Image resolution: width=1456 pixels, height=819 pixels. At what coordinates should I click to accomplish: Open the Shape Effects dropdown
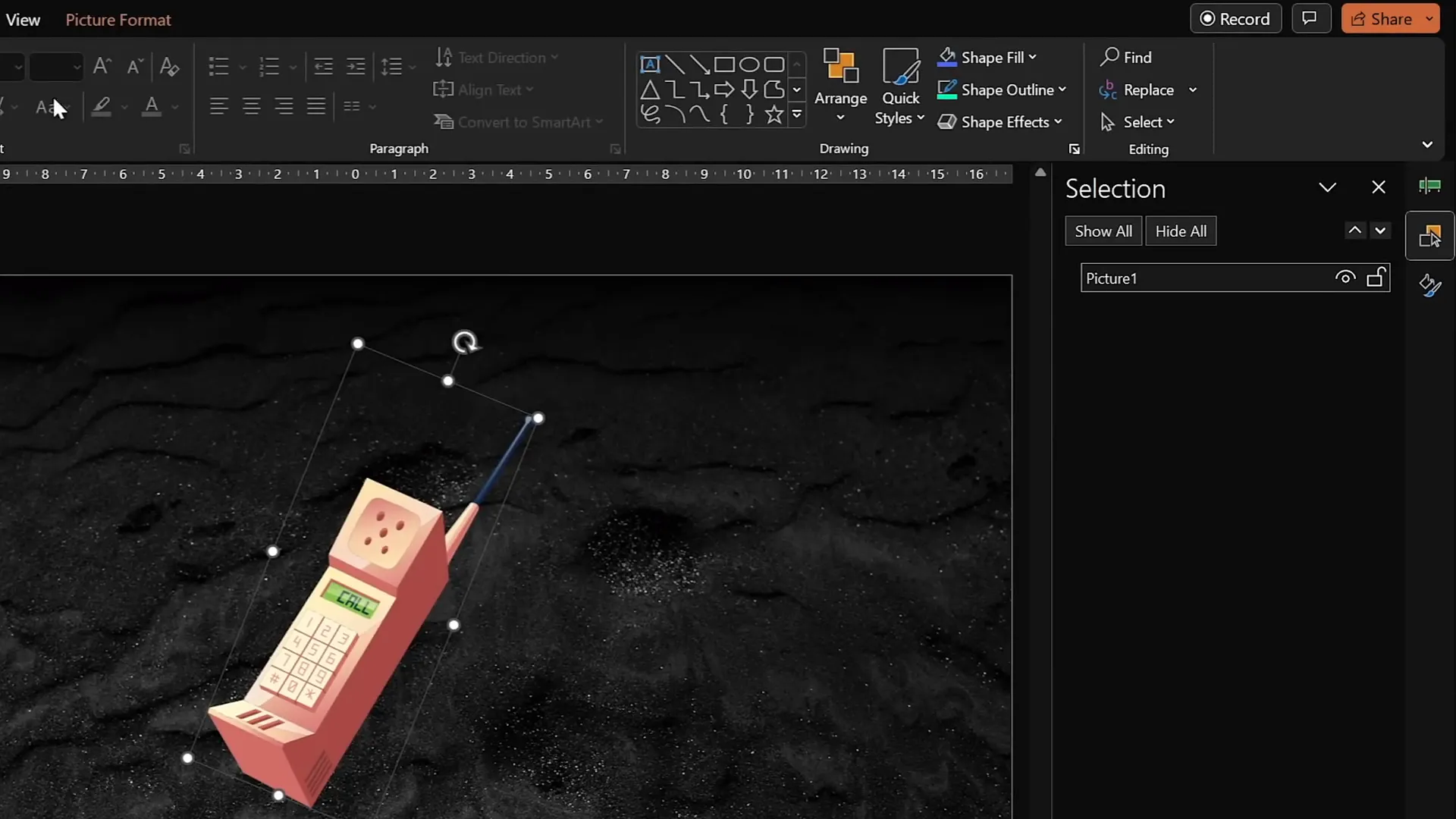pyautogui.click(x=1000, y=122)
